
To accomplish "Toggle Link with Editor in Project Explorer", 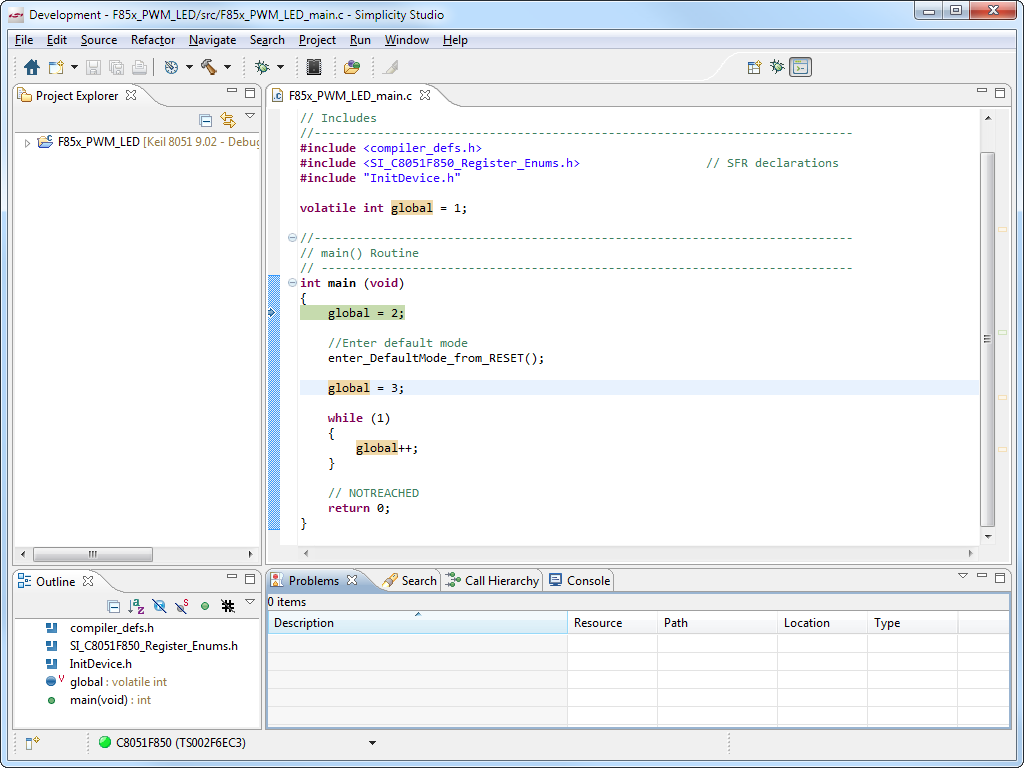I will point(227,119).
